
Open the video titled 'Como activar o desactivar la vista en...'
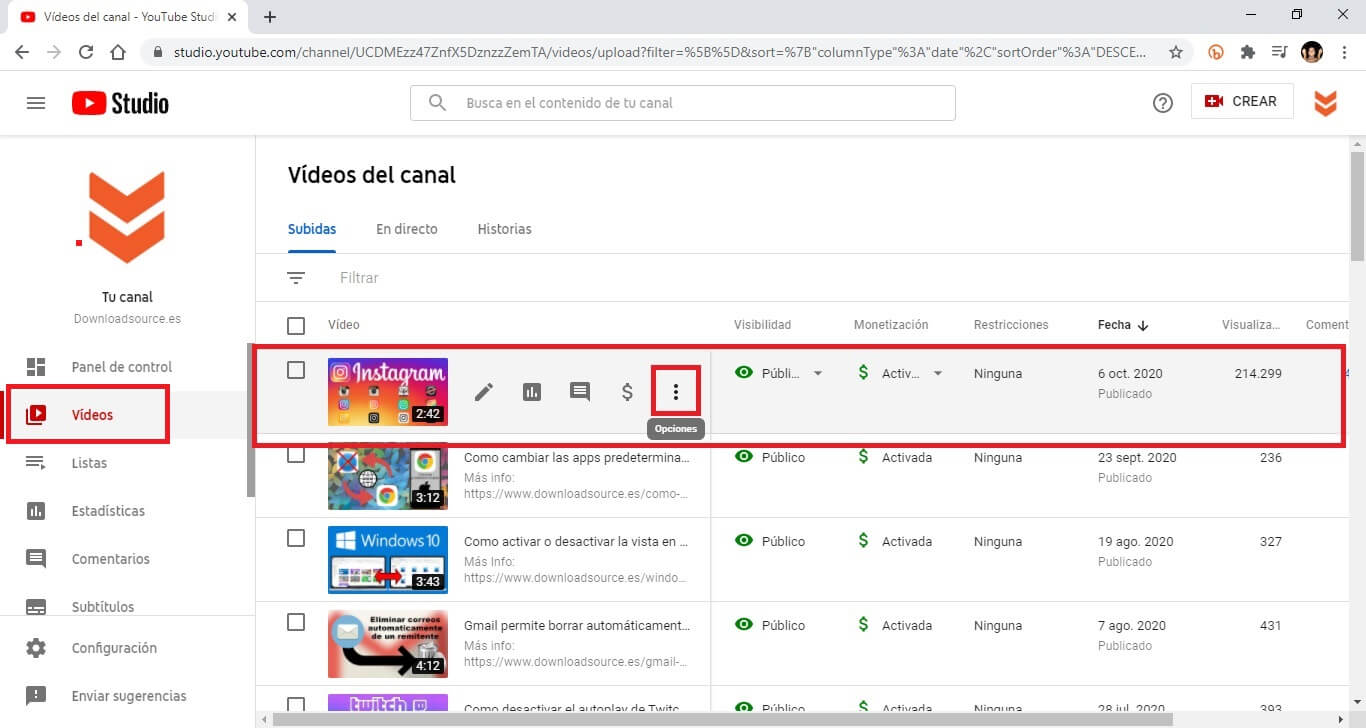pyautogui.click(x=577, y=541)
